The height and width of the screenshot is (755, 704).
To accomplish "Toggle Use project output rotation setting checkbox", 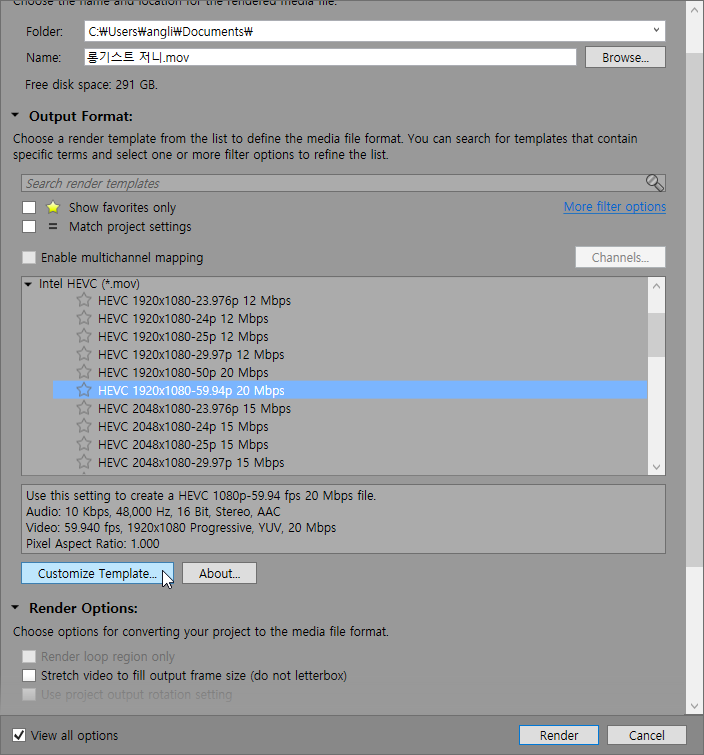I will [x=29, y=694].
